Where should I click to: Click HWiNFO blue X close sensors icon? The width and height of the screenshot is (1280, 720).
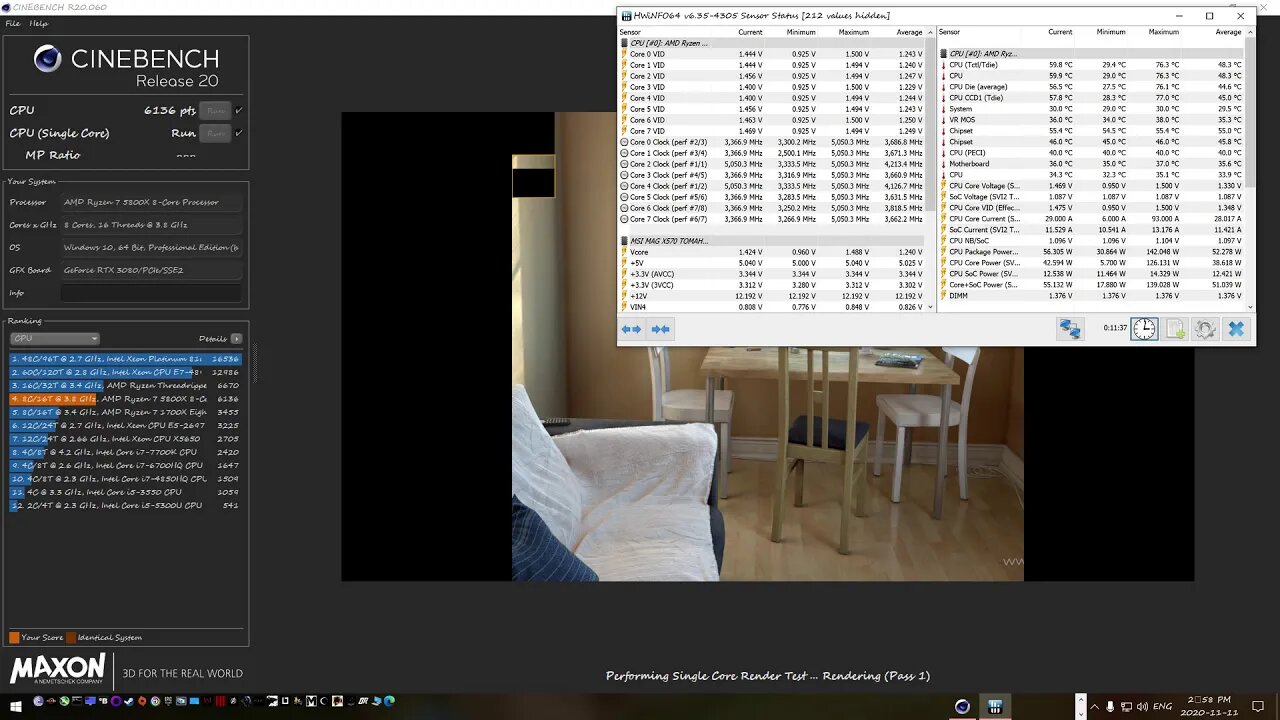pos(1236,329)
